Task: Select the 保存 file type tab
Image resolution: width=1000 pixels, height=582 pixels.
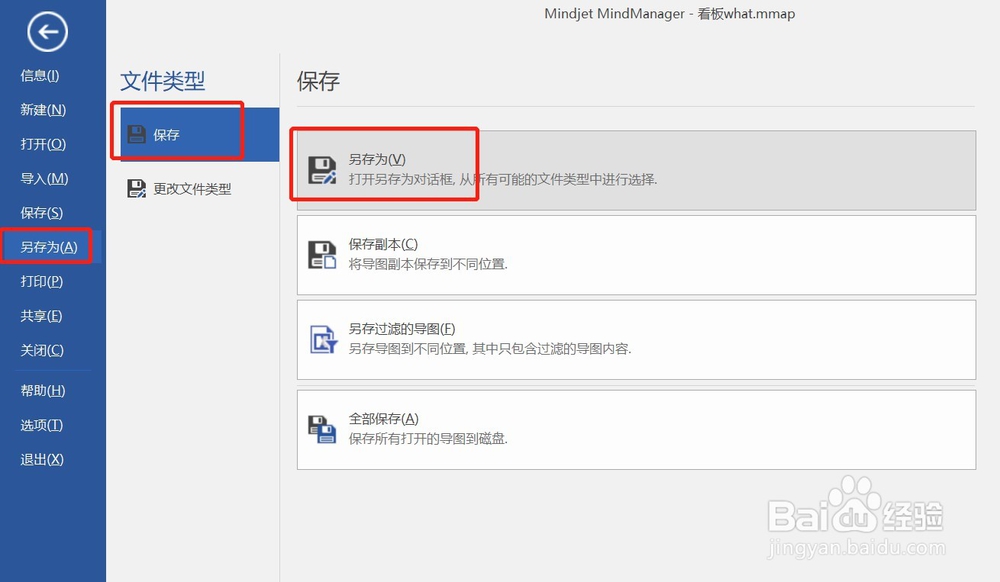Action: (200, 135)
